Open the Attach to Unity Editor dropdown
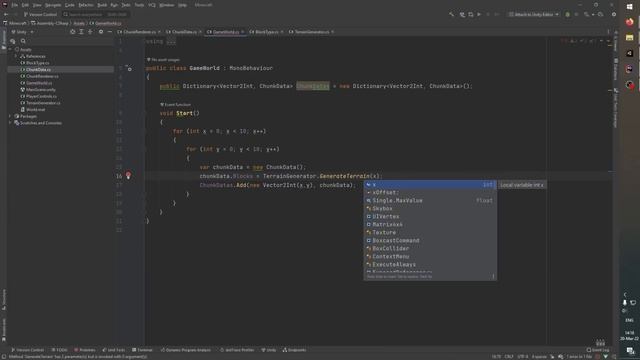This screenshot has height=360, width=640. coord(533,14)
